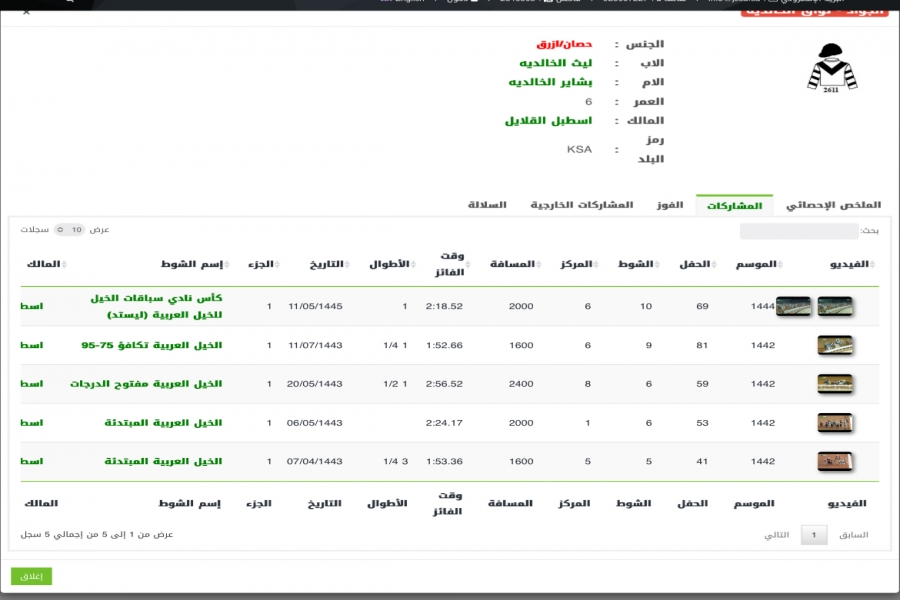Close the dialog with the X icon
Viewport: 900px width, 600px height.
[26, 12]
